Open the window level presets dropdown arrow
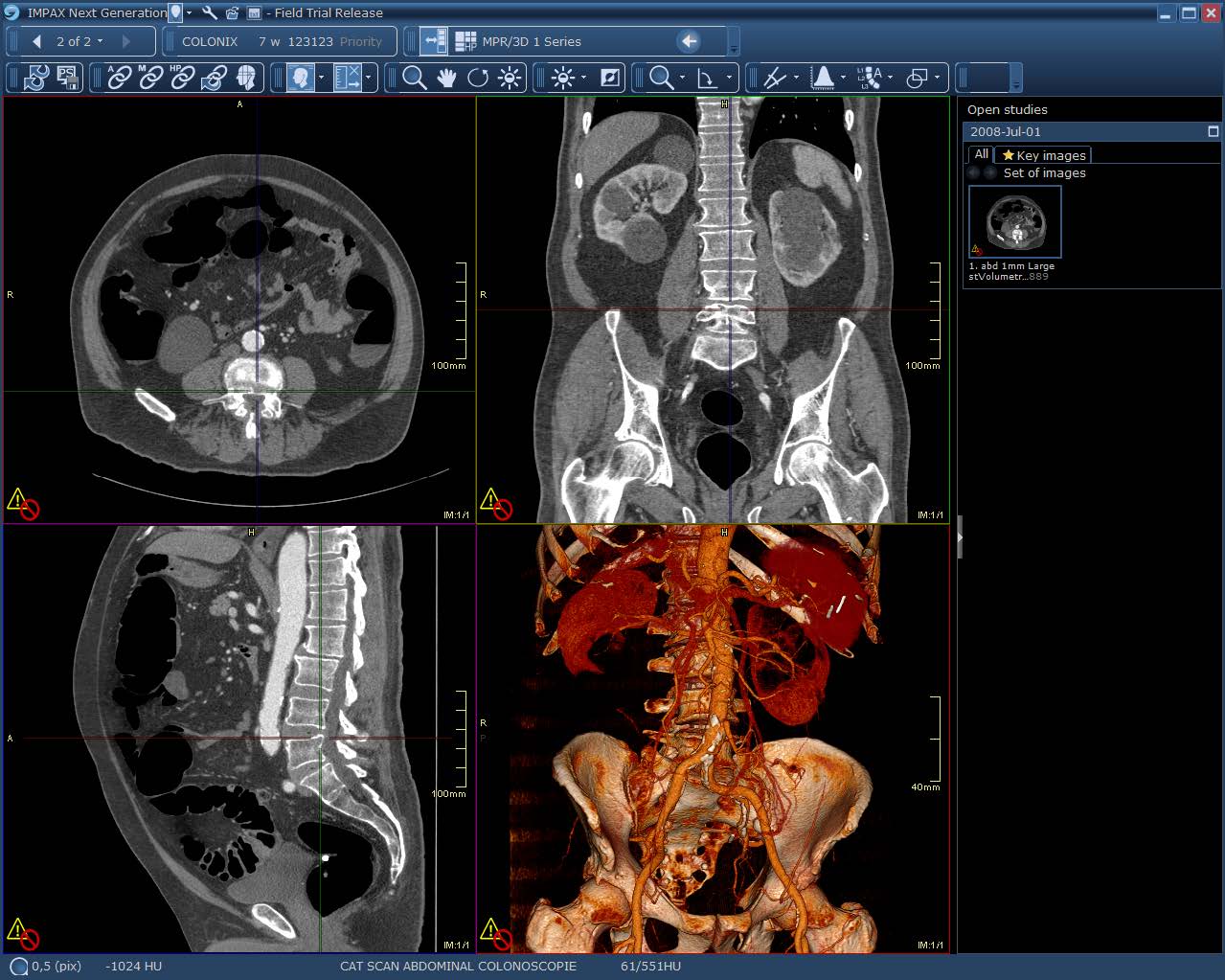Screen dimensions: 1225x980 click(585, 78)
